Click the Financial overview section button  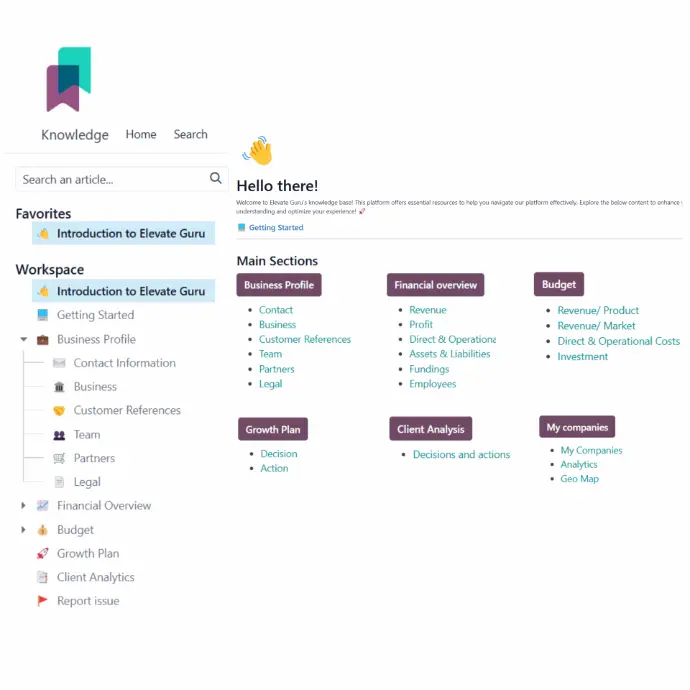(x=435, y=285)
